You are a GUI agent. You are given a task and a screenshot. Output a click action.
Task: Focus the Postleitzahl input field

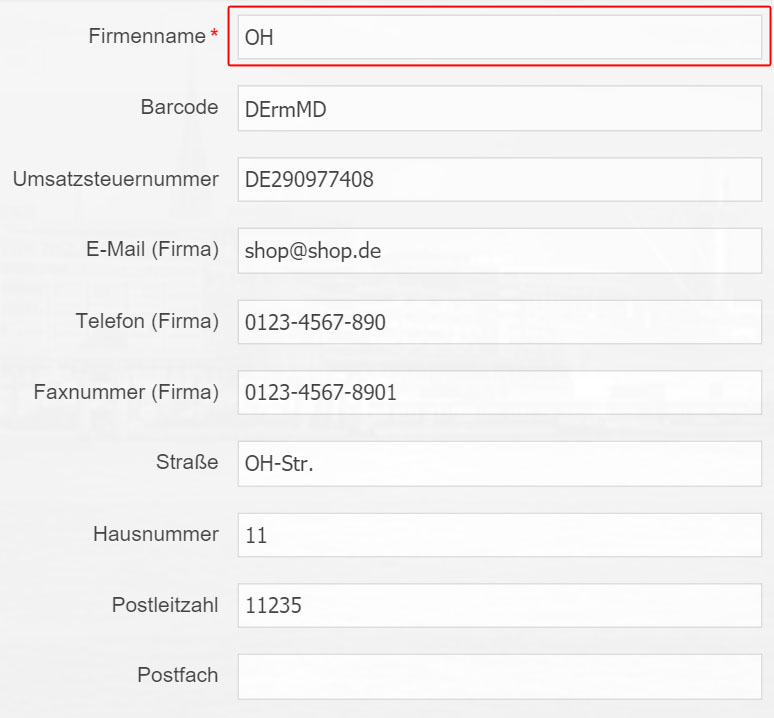coord(500,605)
